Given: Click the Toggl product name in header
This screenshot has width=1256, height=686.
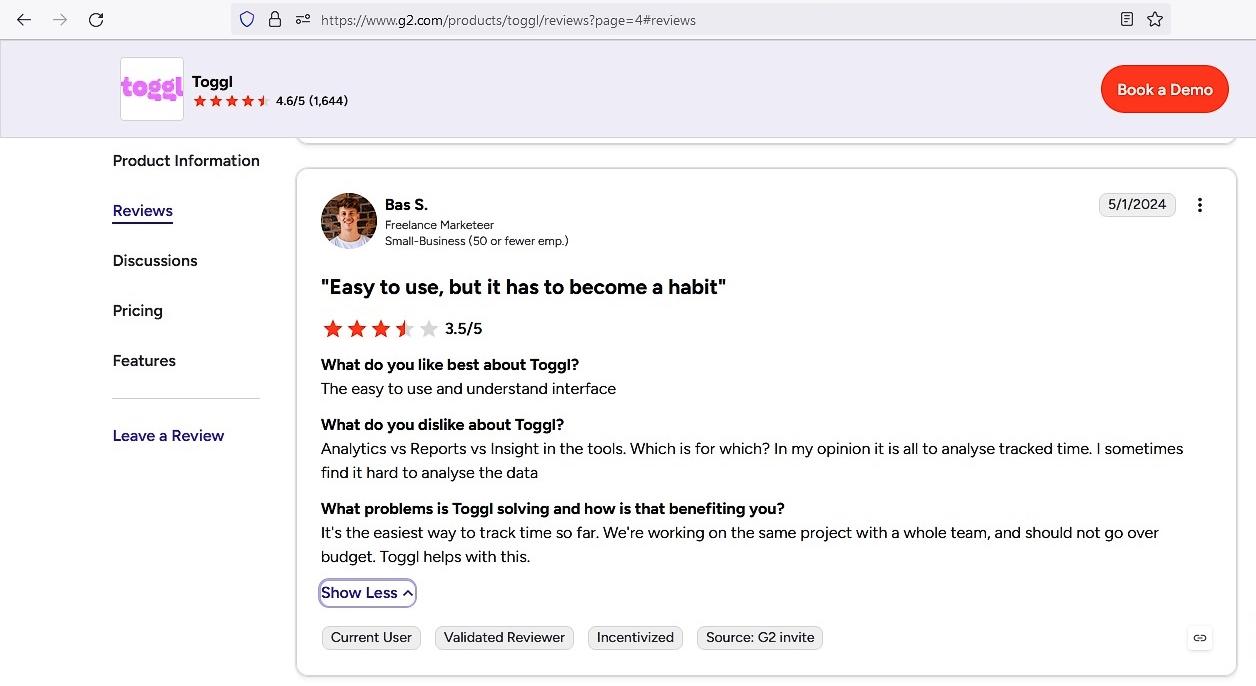Looking at the screenshot, I should pos(212,82).
